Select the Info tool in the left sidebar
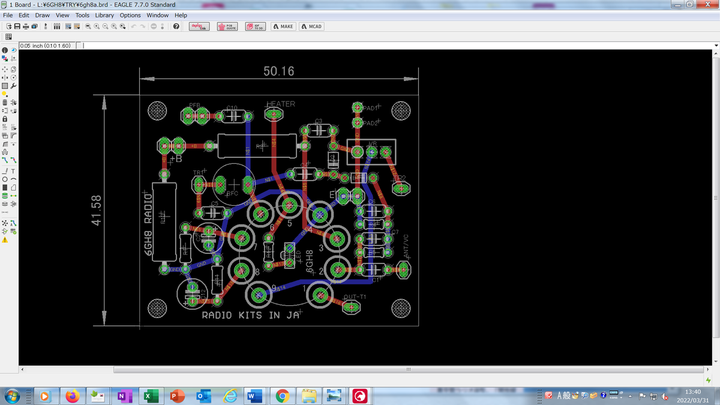Image resolution: width=720 pixels, height=405 pixels. pyautogui.click(x=5, y=50)
